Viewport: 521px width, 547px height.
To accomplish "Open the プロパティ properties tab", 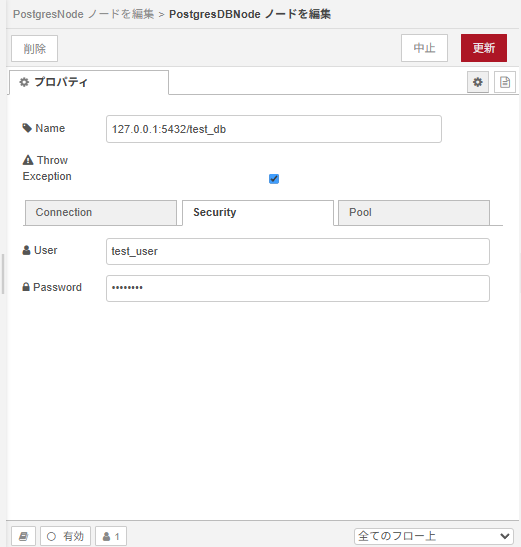I will point(89,82).
